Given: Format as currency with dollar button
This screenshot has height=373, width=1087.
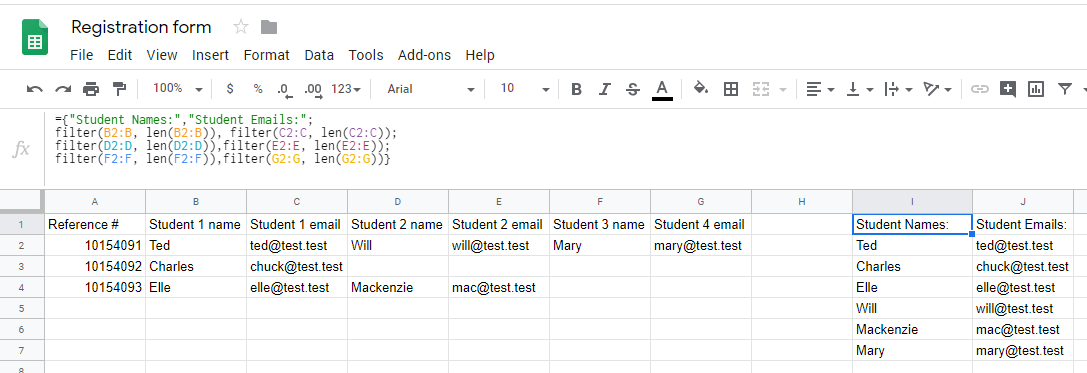Looking at the screenshot, I should tap(230, 89).
